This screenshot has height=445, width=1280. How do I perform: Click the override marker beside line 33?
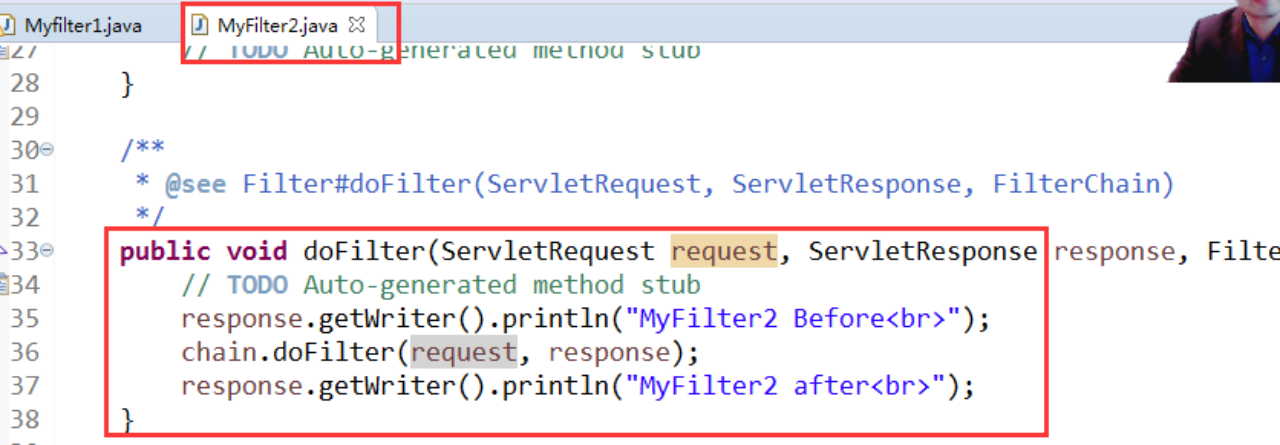[3, 251]
